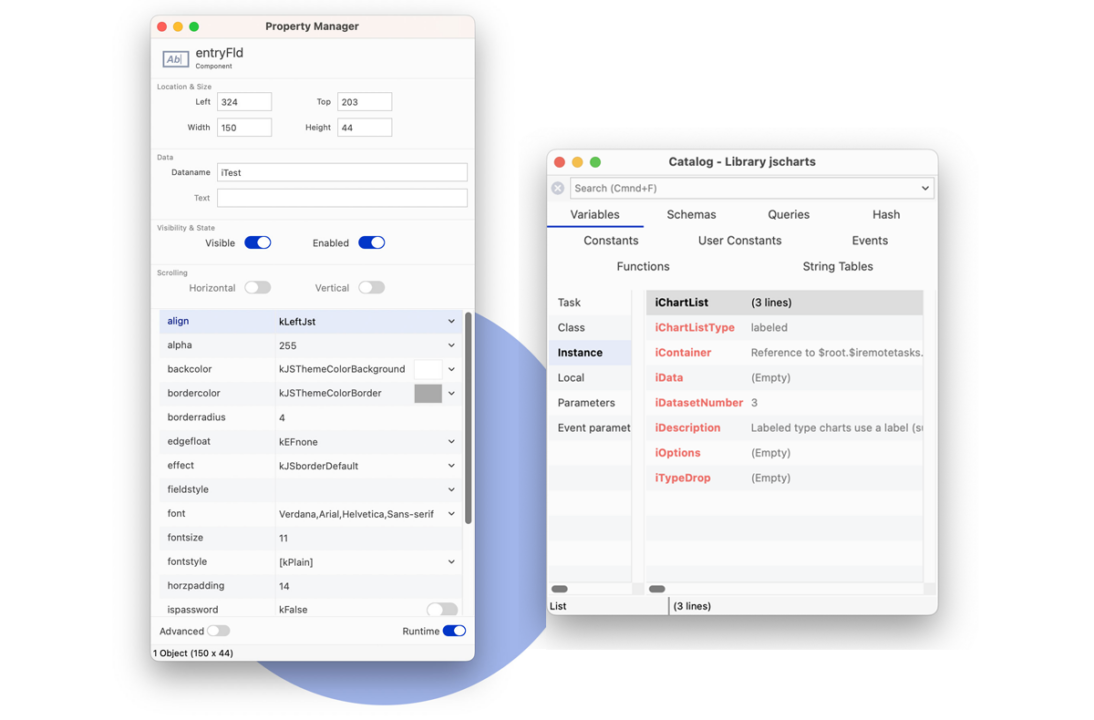Open the effect property dropdown
1094x720 pixels.
451,465
